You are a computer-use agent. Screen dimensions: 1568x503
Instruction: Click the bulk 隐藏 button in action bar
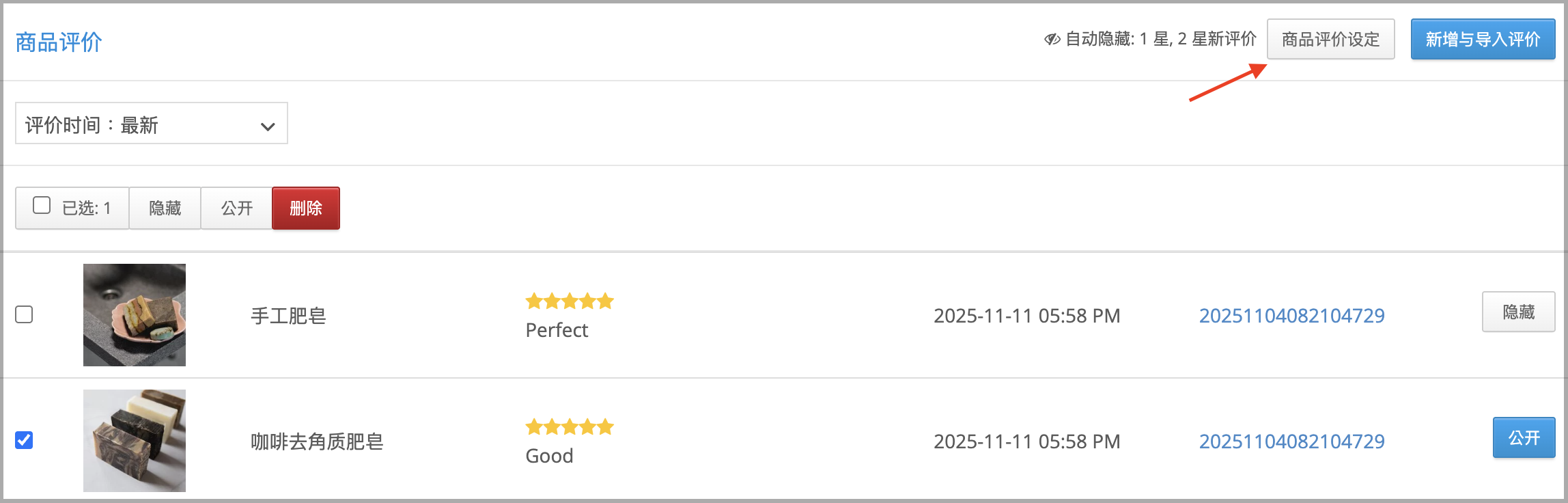point(165,208)
